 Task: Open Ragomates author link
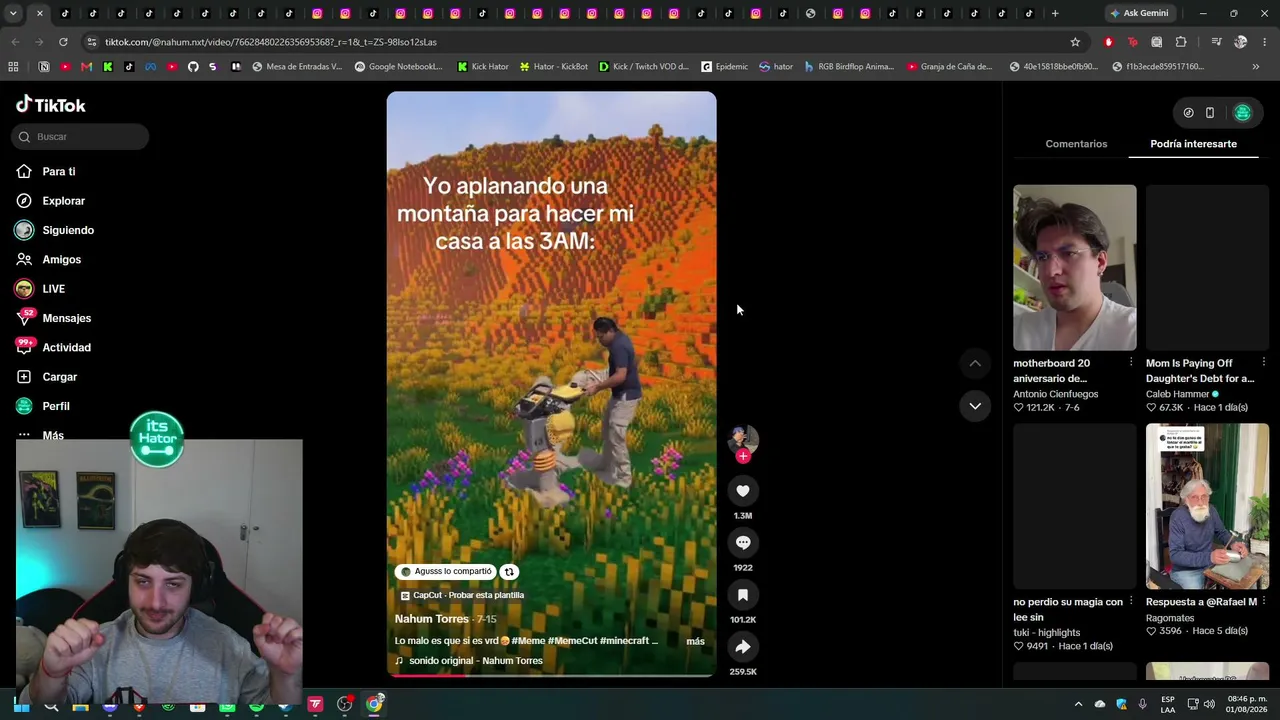tap(1170, 618)
